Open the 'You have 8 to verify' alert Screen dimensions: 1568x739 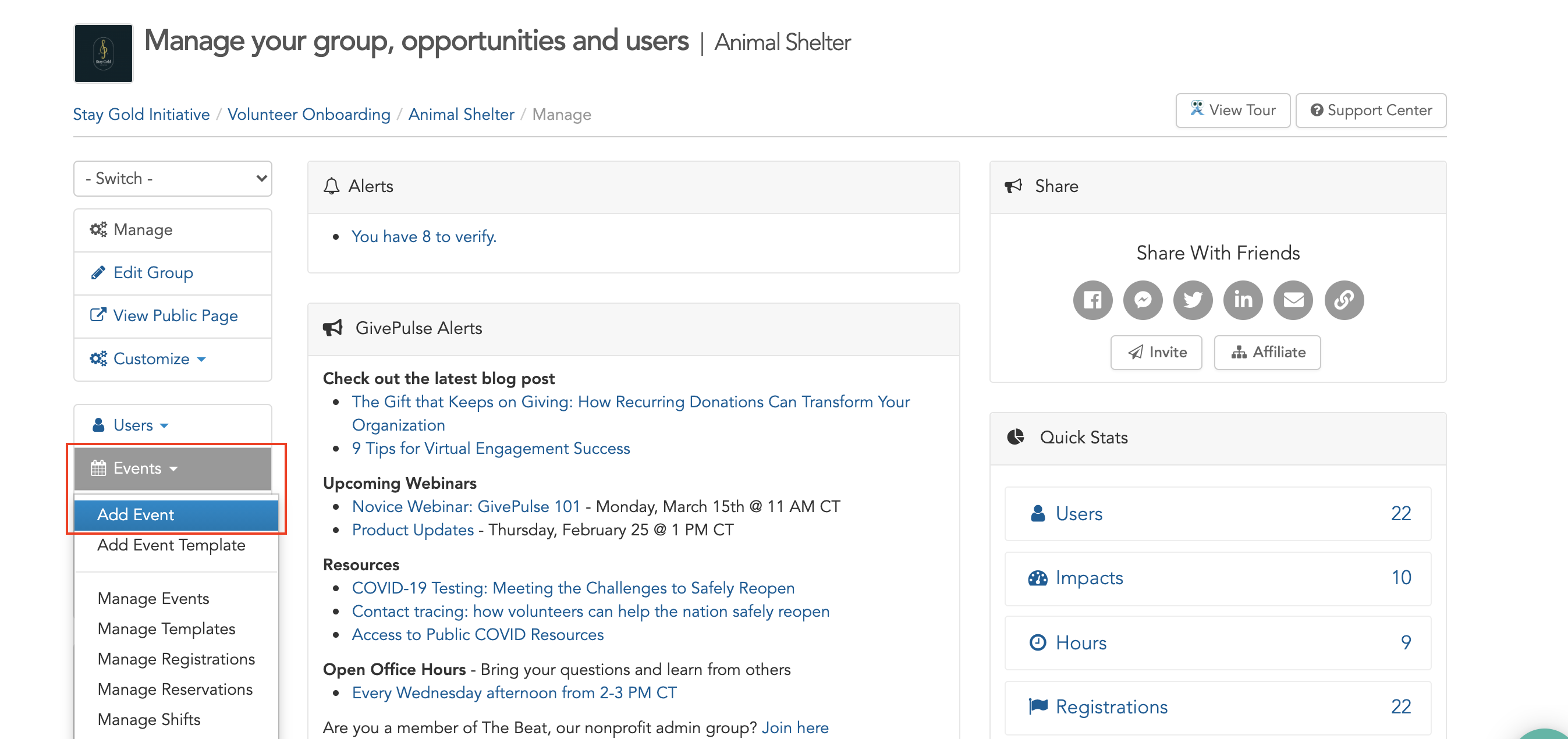click(x=424, y=237)
